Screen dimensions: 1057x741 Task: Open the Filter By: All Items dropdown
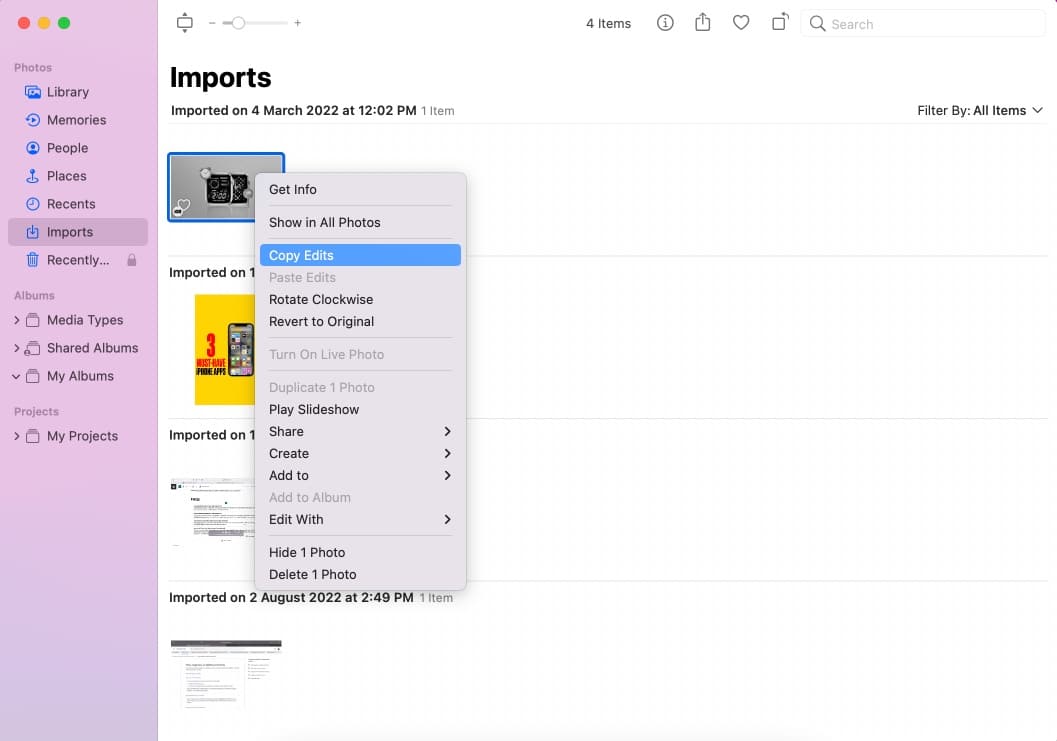coord(979,111)
